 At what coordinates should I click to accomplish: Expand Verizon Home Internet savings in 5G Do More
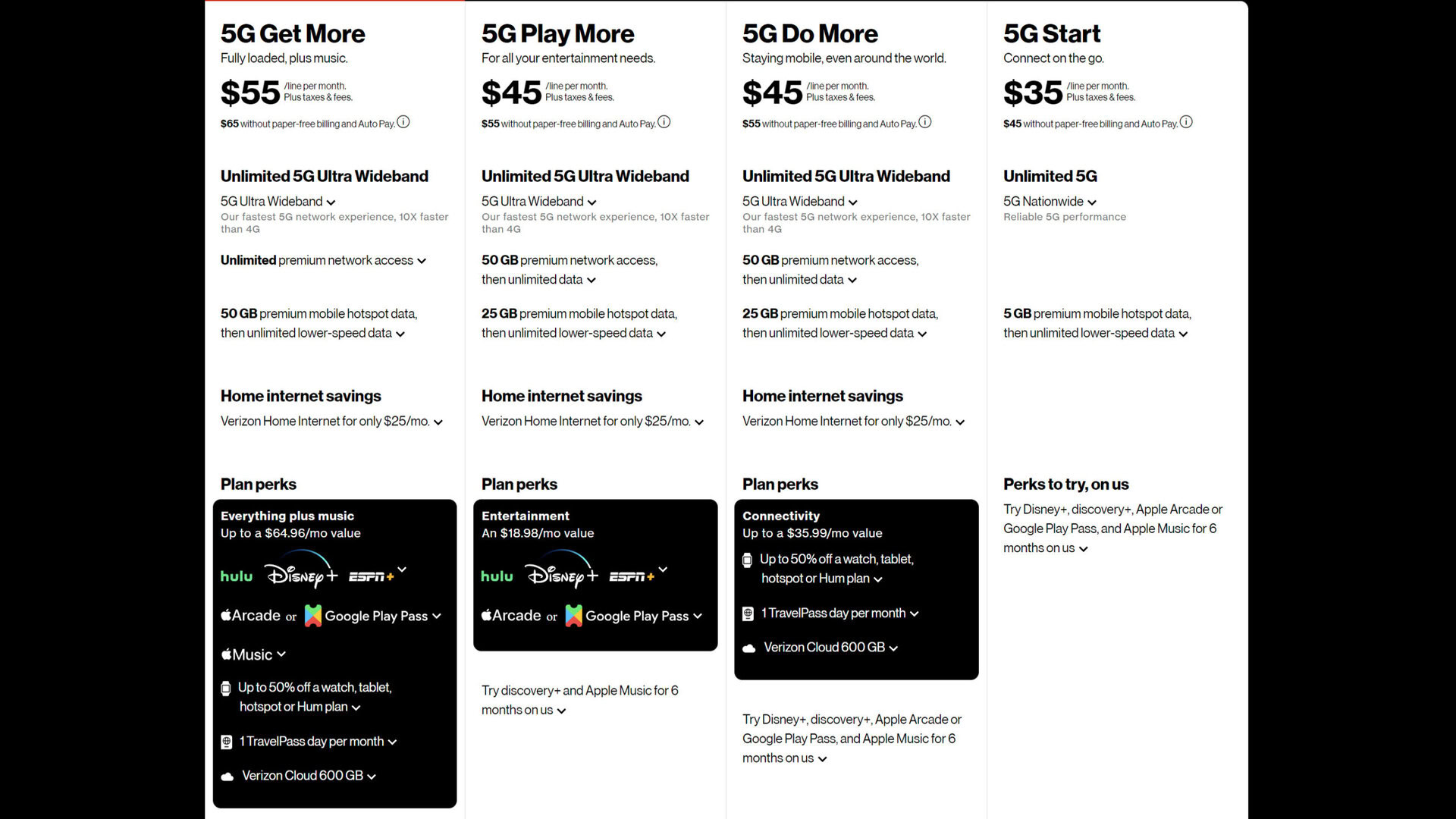[958, 422]
